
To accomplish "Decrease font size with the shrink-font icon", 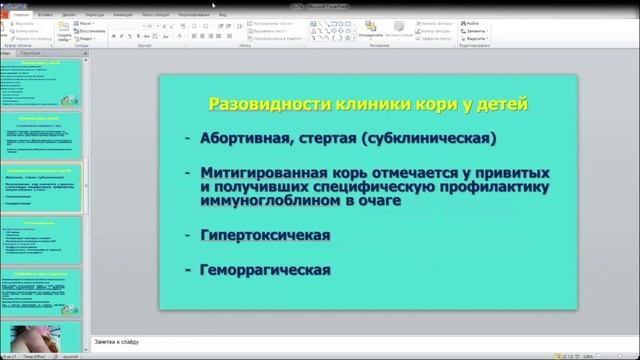I will [x=172, y=26].
